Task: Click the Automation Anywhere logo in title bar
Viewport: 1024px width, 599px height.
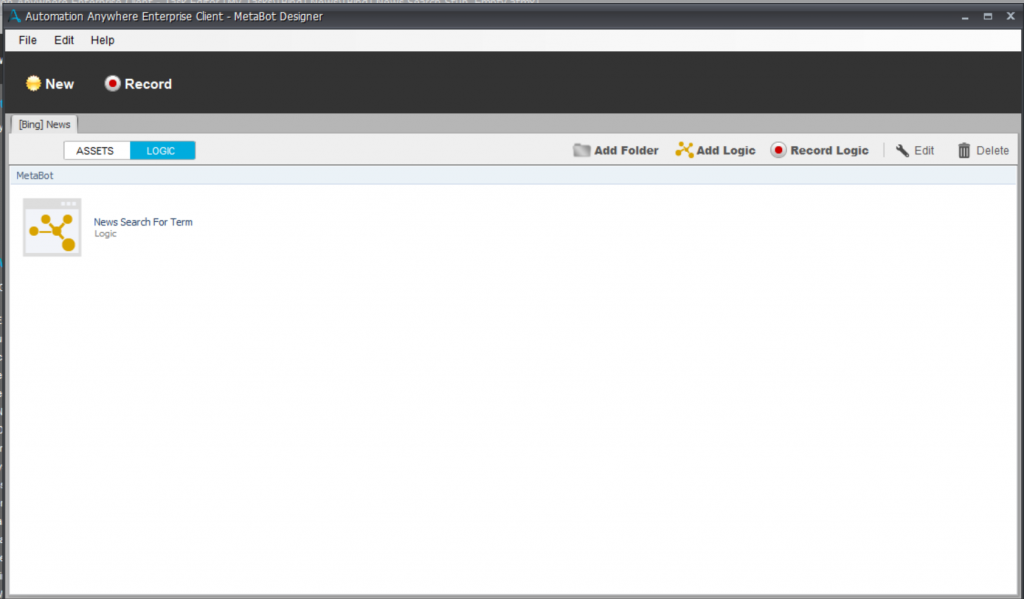Action: click(14, 16)
